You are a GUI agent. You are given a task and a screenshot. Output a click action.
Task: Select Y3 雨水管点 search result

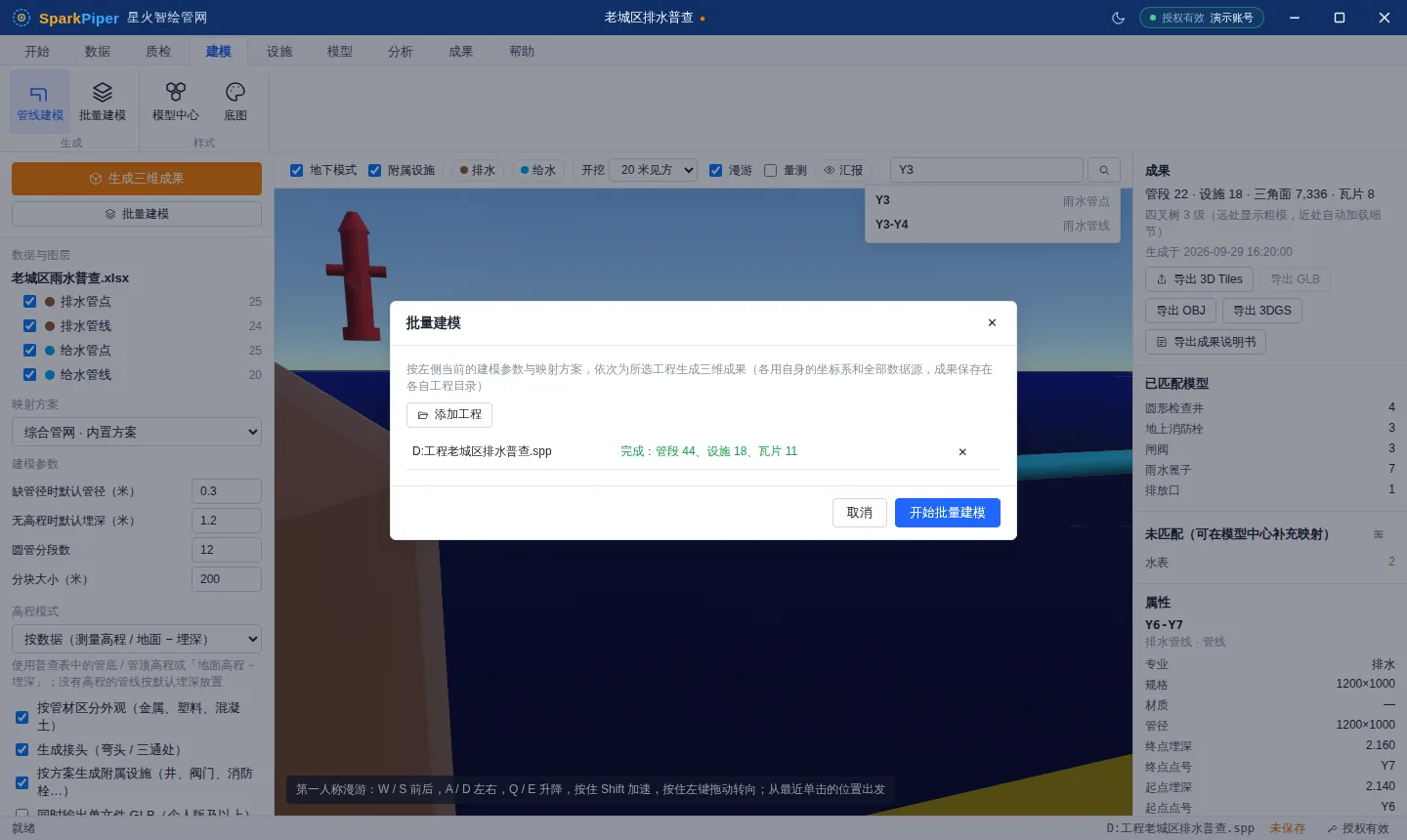coord(993,200)
